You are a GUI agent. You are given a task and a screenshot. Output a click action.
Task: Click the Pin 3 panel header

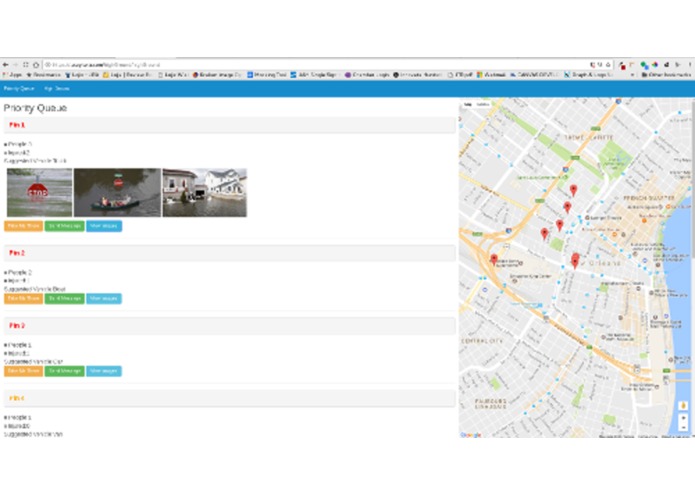[x=230, y=326]
